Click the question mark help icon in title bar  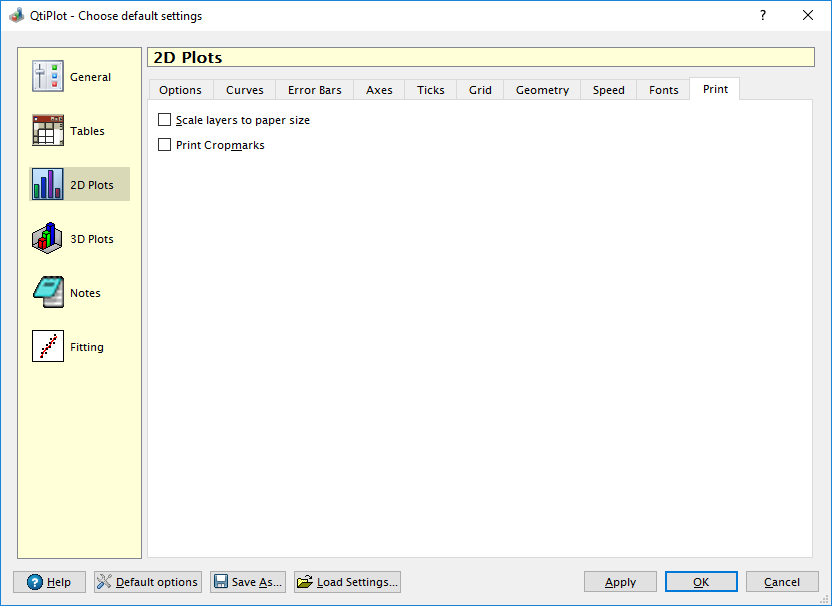(762, 16)
